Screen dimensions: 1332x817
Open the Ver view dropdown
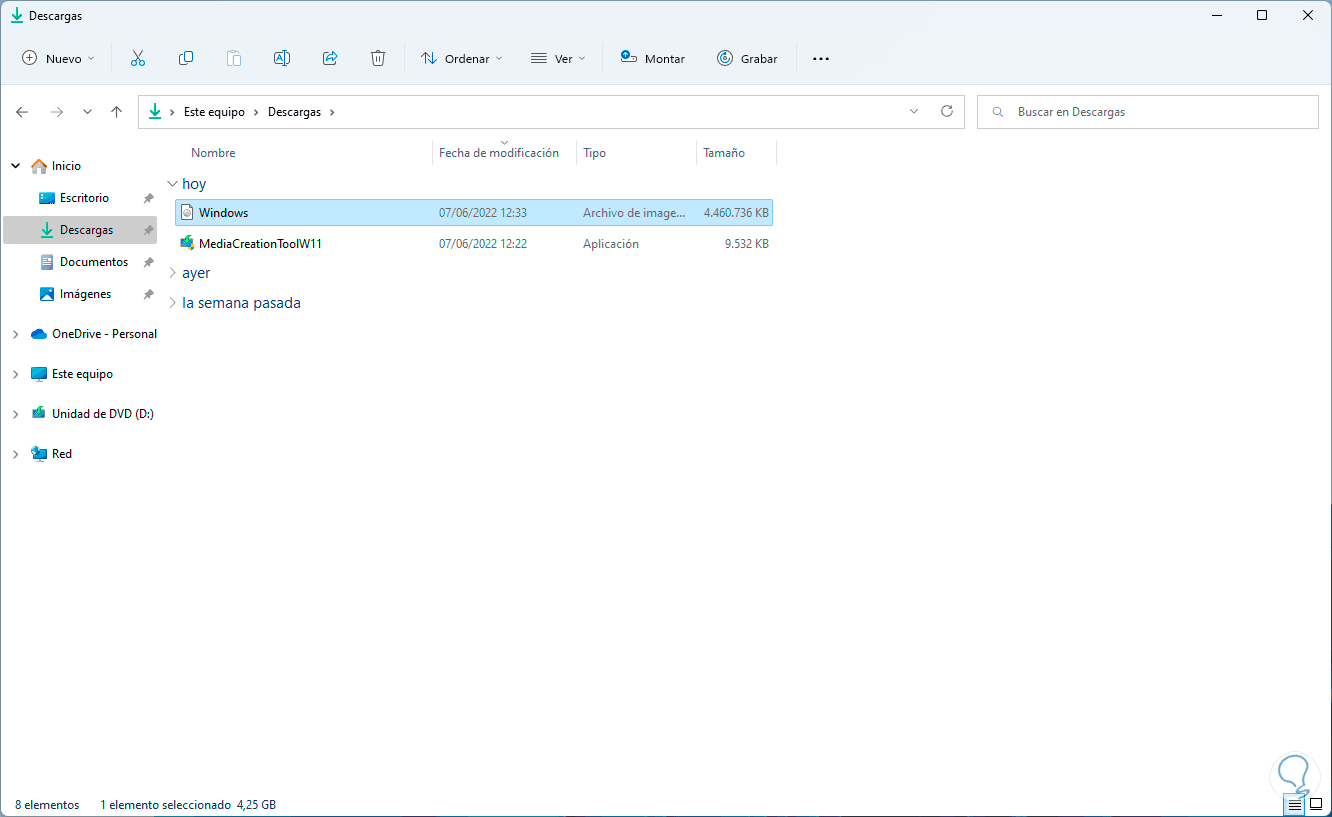557,58
